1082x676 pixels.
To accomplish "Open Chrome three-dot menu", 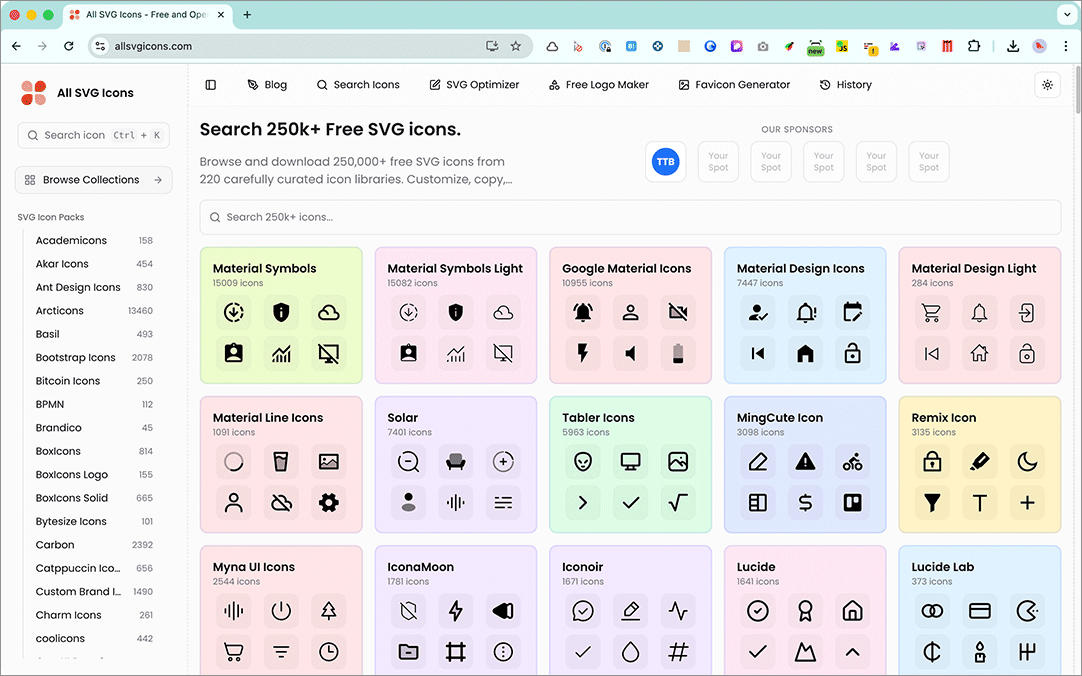I will tap(1066, 46).
